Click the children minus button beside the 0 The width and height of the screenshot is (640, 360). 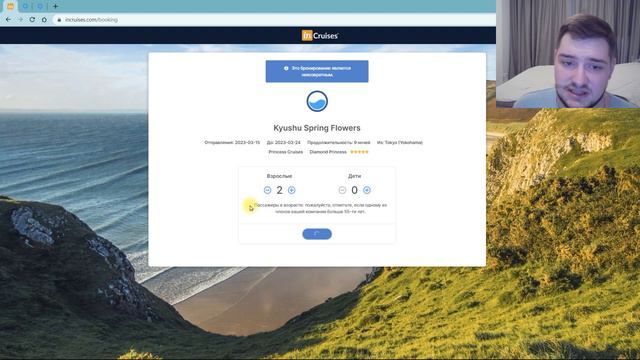coord(342,190)
